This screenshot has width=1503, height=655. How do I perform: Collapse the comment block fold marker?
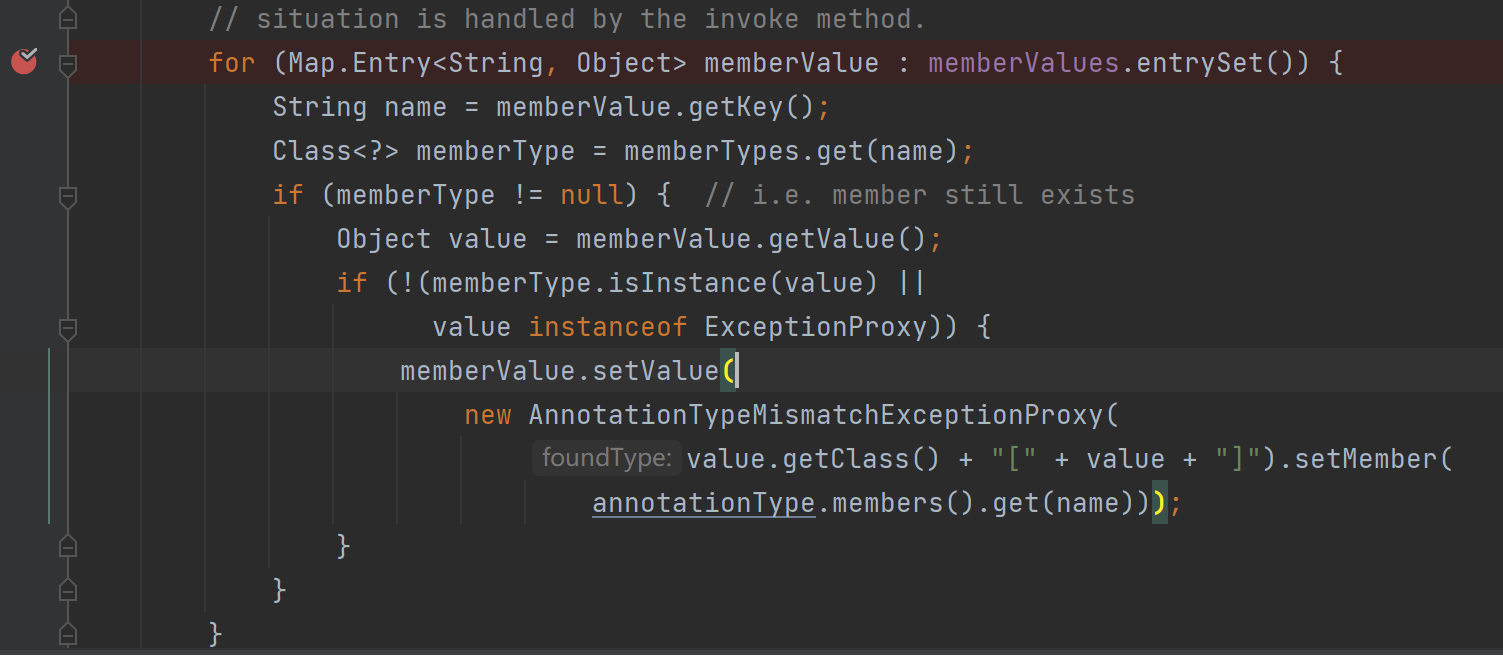point(68,18)
